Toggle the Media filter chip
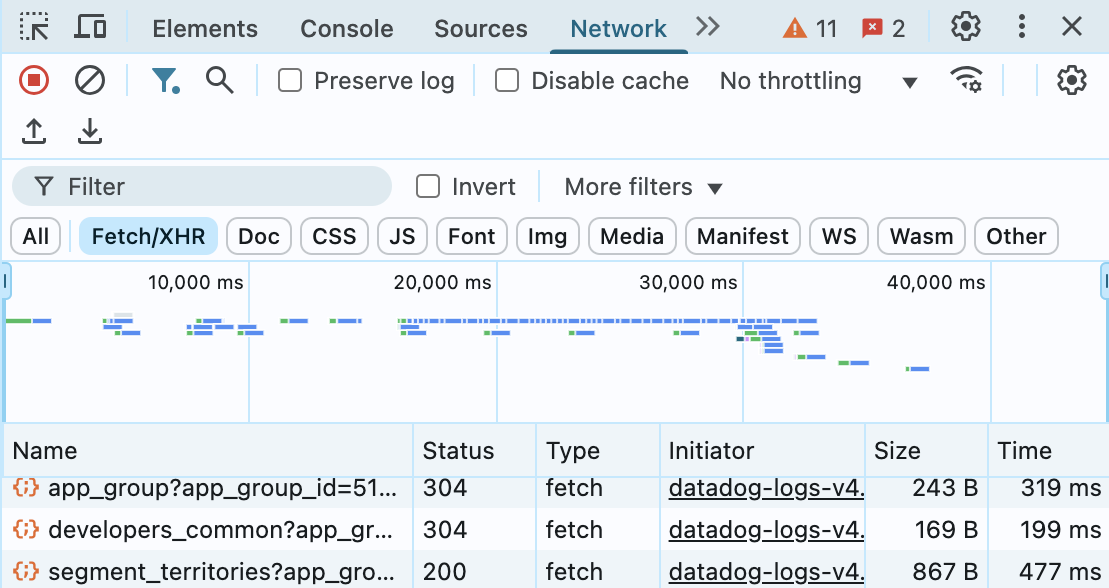 pyautogui.click(x=632, y=236)
